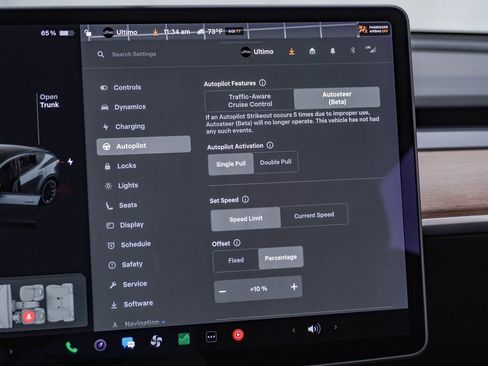The image size is (488, 366).
Task: Open the Messages chat app
Action: (128, 343)
